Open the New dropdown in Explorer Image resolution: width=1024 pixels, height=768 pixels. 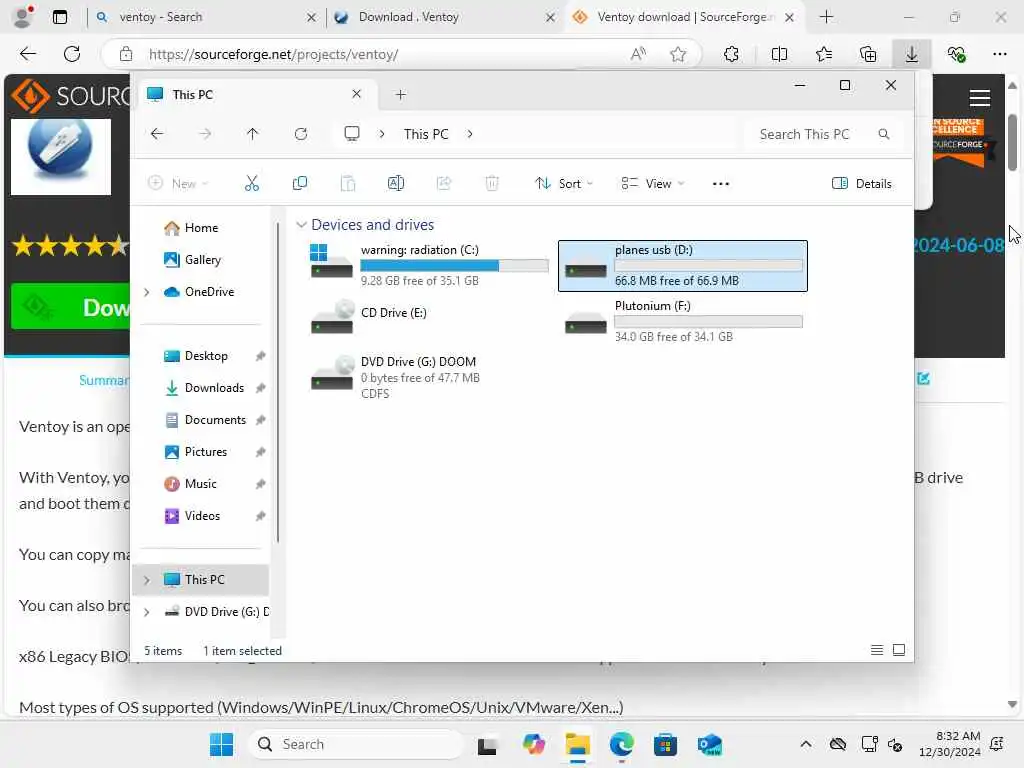(x=178, y=184)
